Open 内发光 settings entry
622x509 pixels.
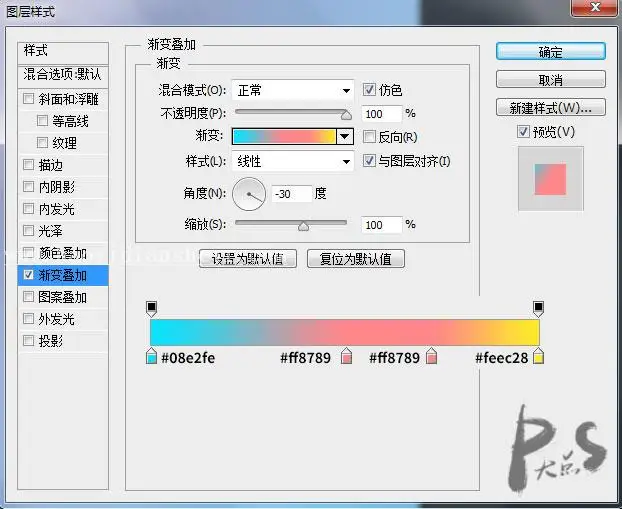point(56,209)
